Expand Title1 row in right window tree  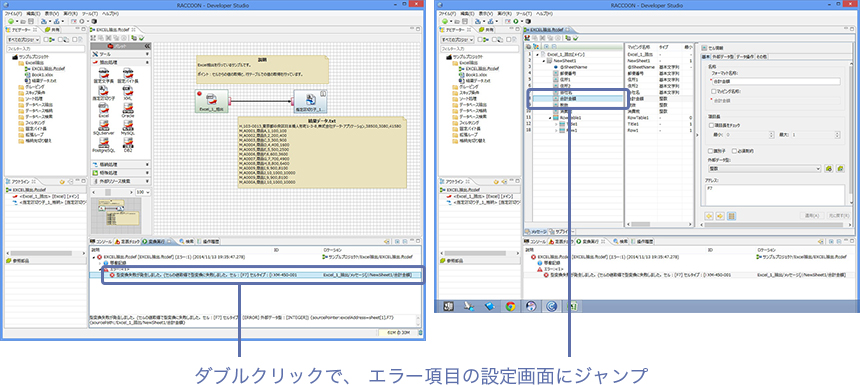coord(556,124)
